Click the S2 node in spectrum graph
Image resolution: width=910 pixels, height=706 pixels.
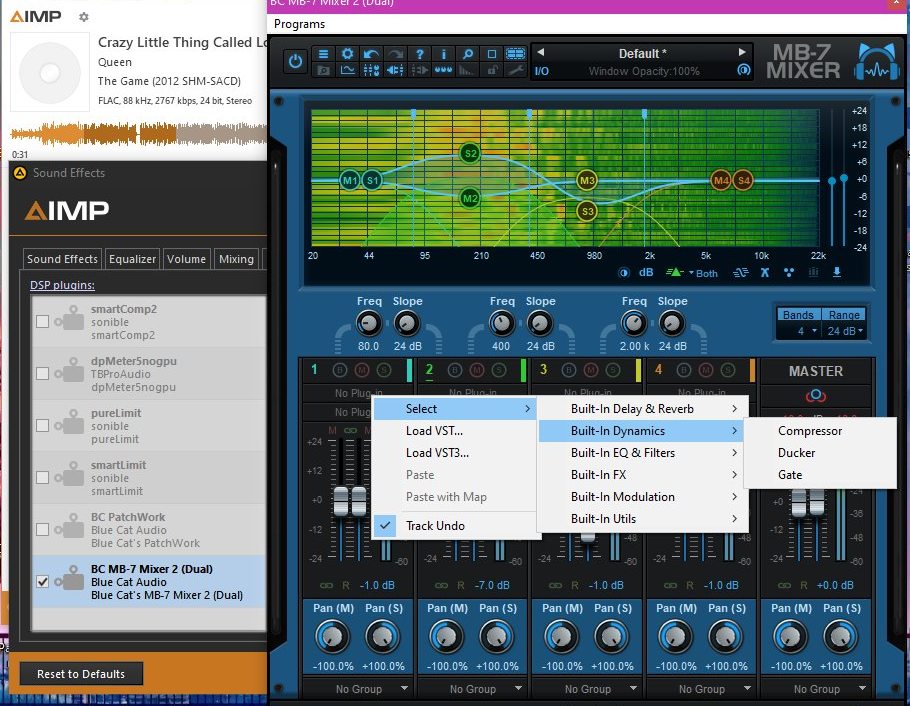tap(470, 154)
